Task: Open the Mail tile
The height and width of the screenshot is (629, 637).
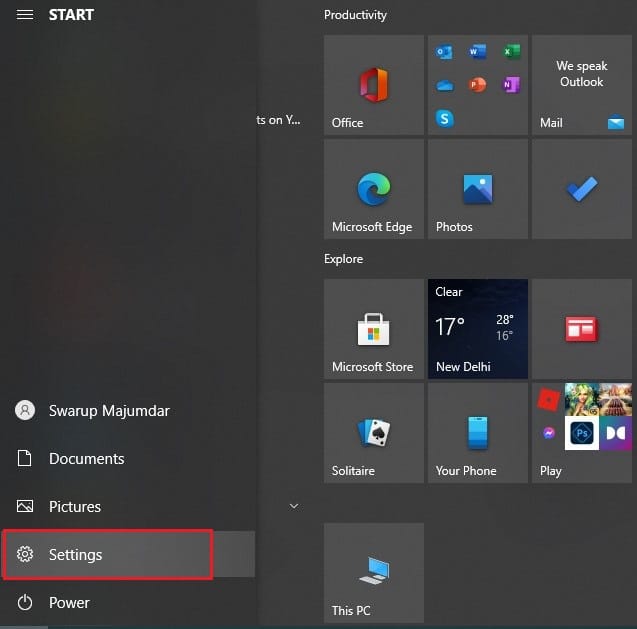Action: pos(582,85)
